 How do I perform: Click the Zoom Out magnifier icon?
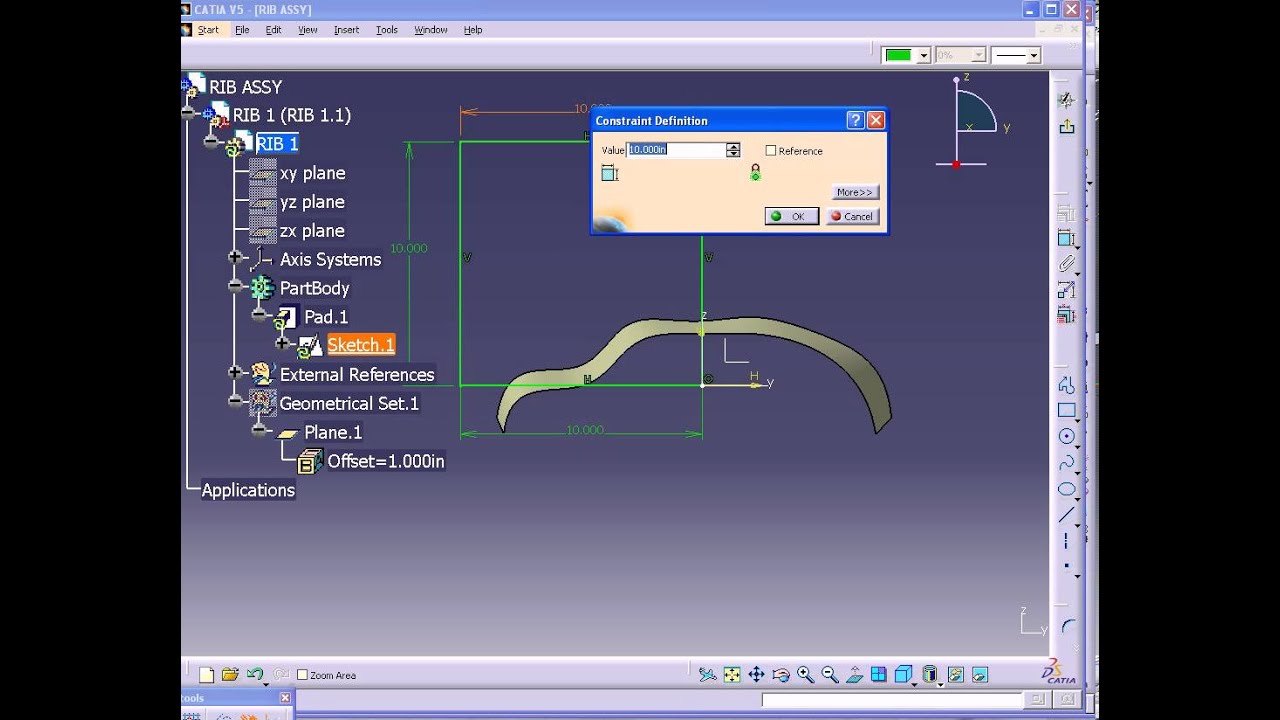pyautogui.click(x=830, y=675)
